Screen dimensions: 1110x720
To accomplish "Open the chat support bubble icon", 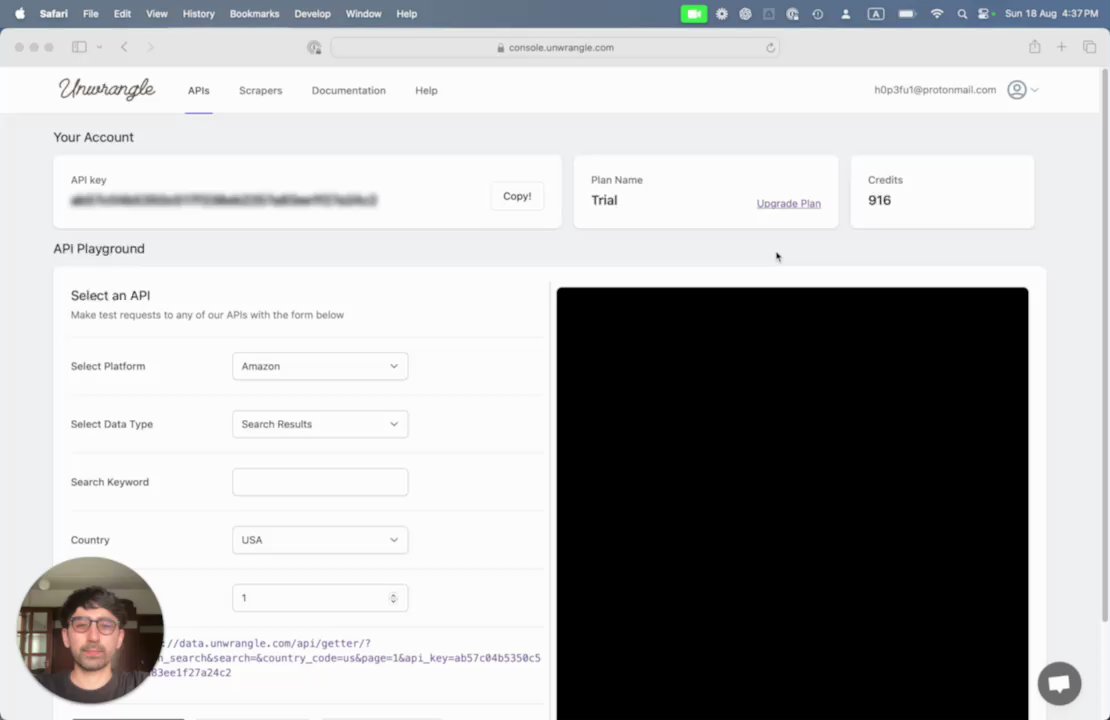I will (x=1059, y=683).
